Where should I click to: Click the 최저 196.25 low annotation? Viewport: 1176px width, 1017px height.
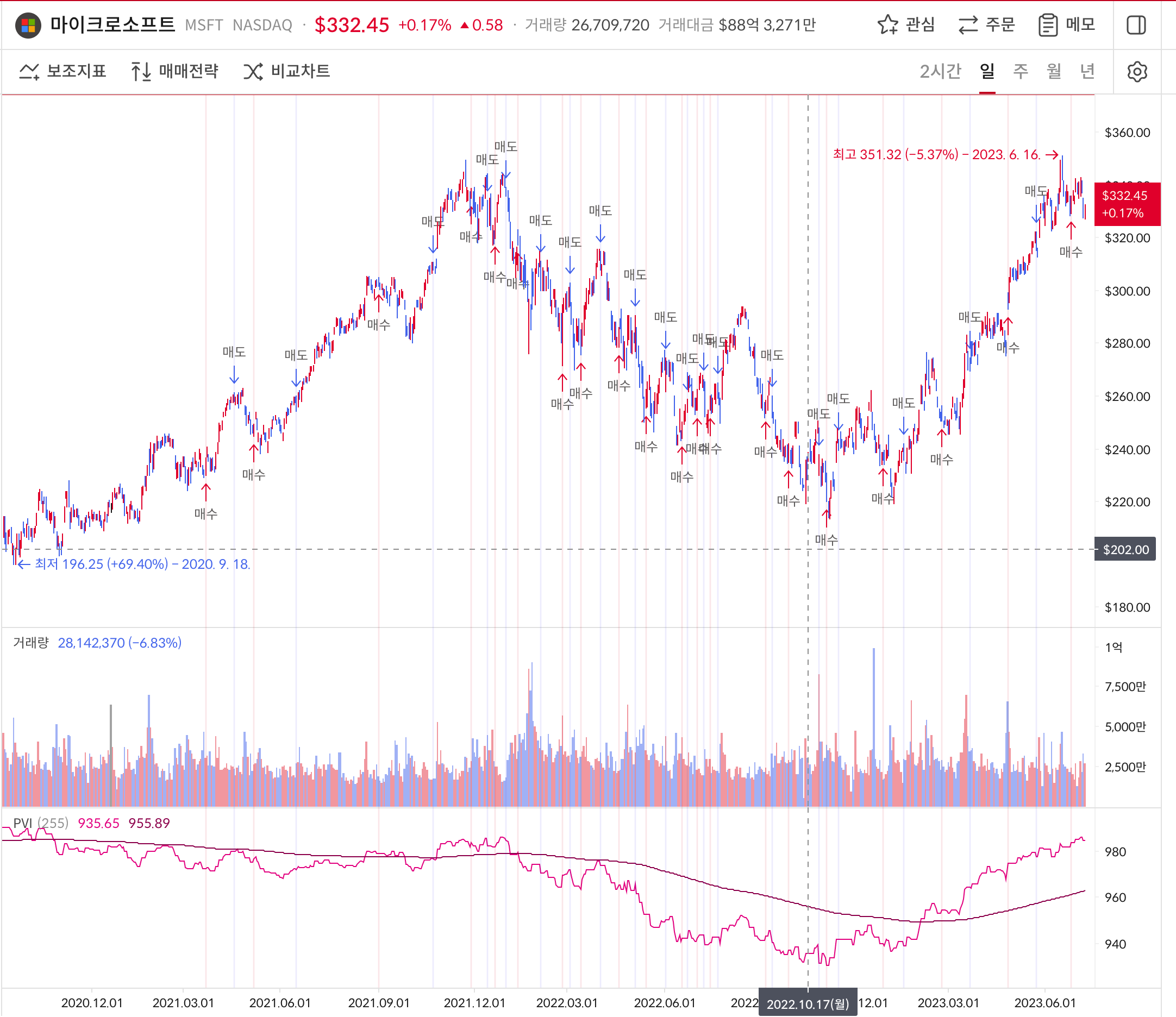pyautogui.click(x=134, y=564)
